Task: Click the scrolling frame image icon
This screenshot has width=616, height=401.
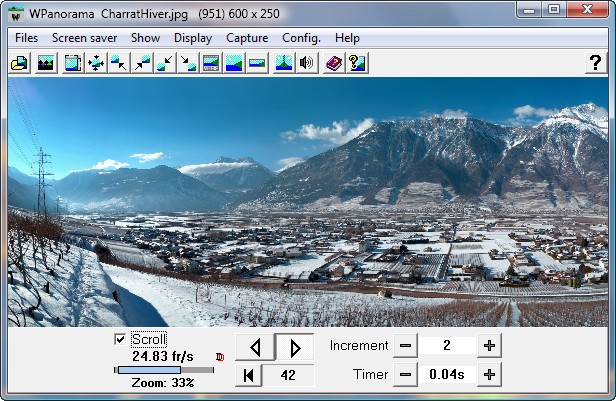Action: 73,63
